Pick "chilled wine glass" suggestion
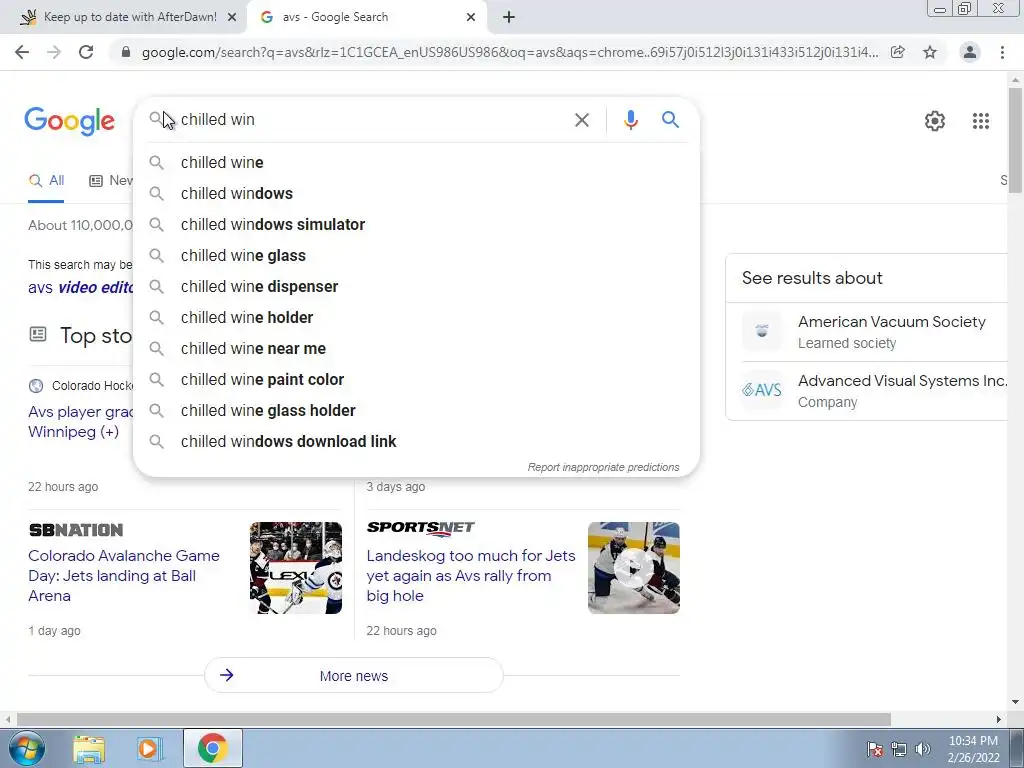This screenshot has width=1024, height=768. [416, 255]
